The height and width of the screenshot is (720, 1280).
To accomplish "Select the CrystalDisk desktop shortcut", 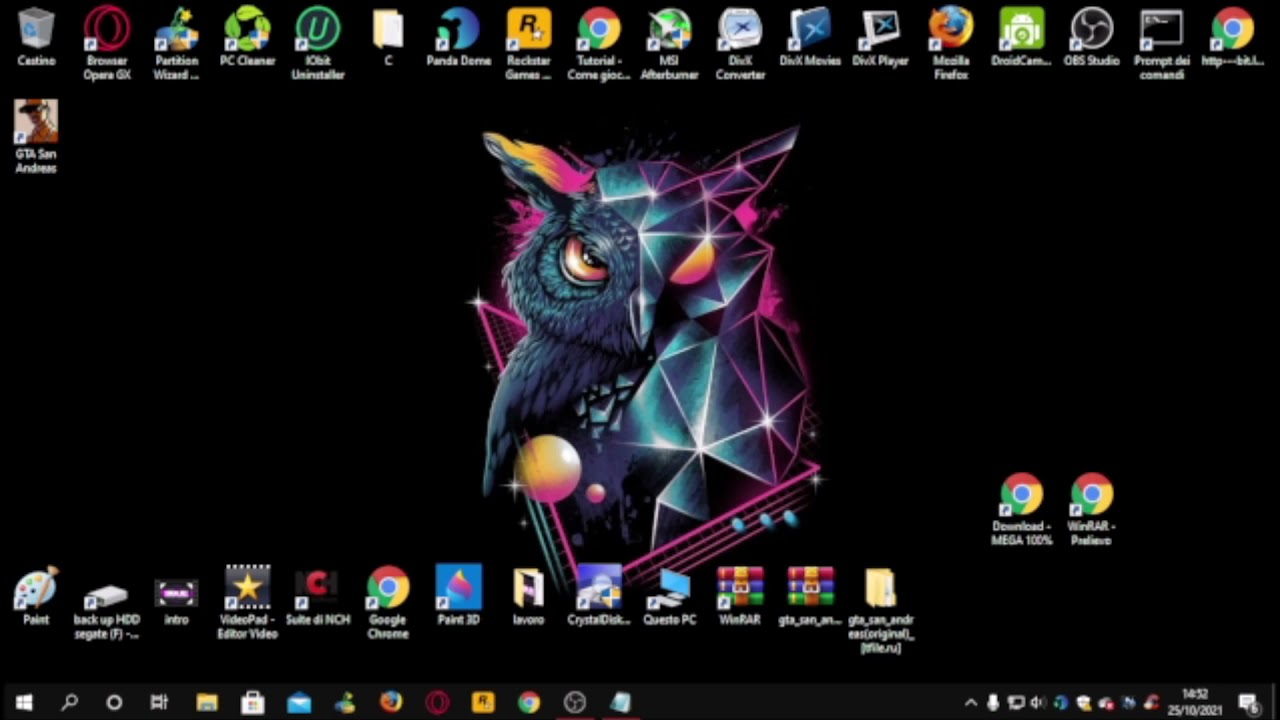I will click(x=598, y=596).
